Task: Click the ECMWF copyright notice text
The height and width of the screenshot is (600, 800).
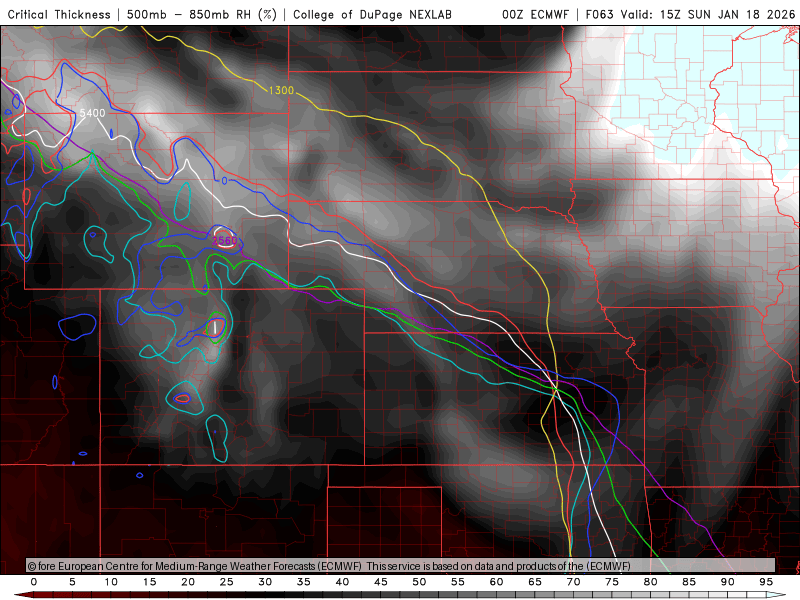Action: click(x=329, y=566)
